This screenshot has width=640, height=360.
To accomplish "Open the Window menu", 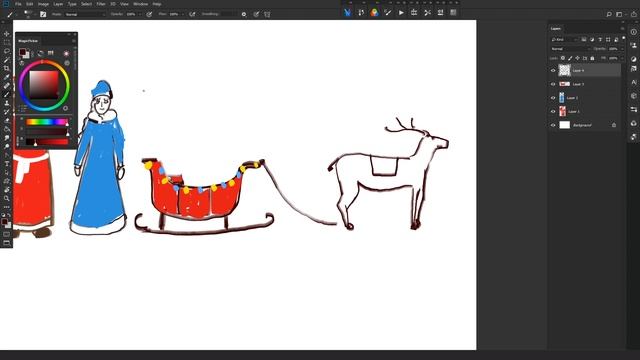I will pos(140,4).
